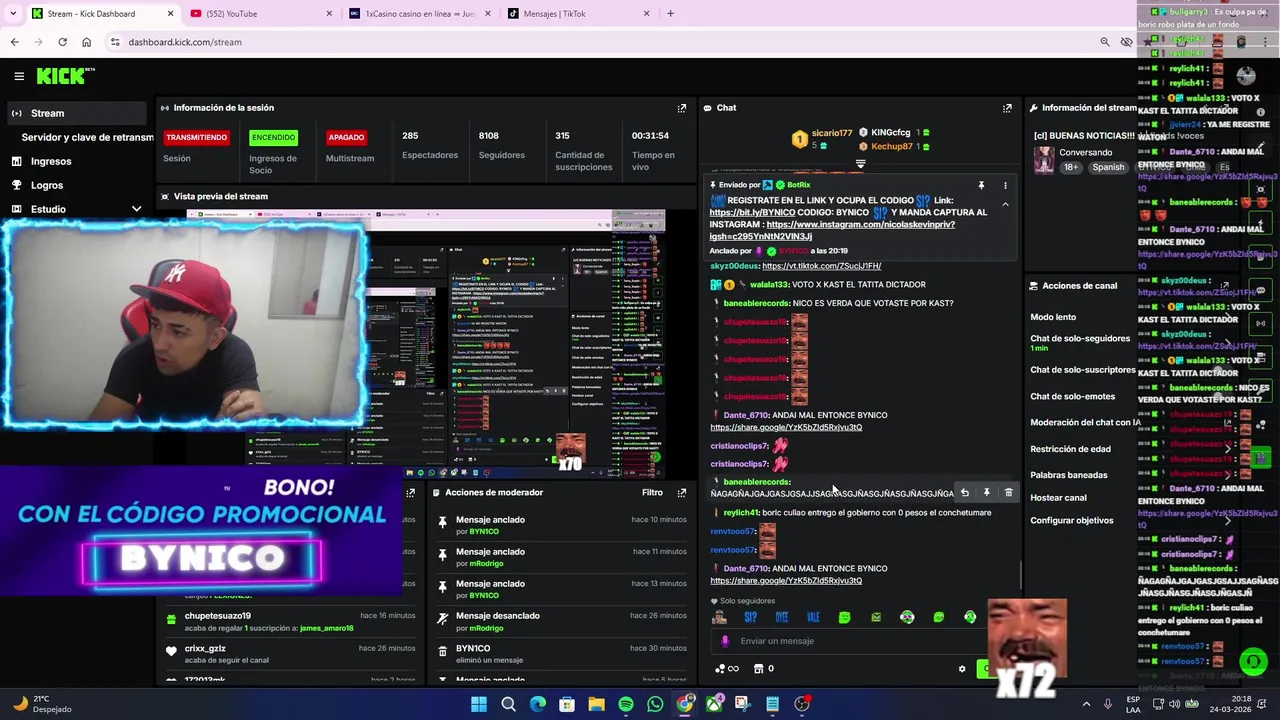Open File Explorer from taskbar
The image size is (1280, 720).
pos(596,704)
